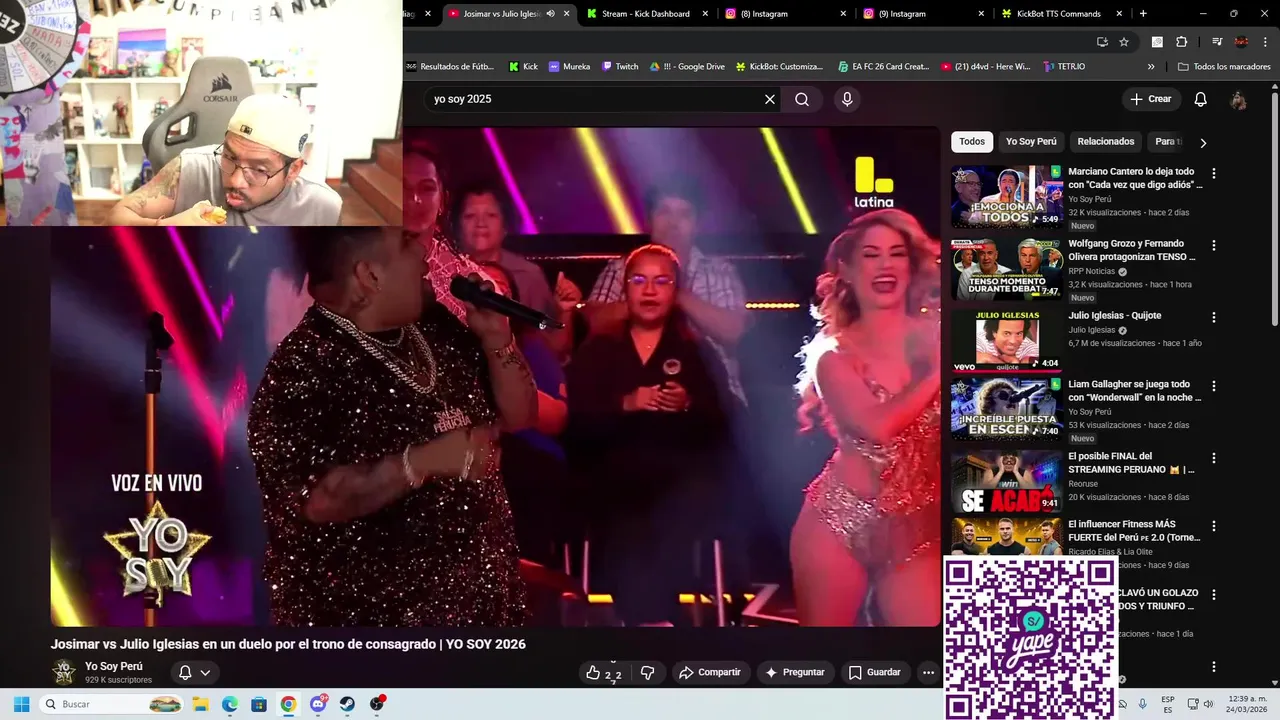Clear the YouTube search box text

(x=770, y=99)
